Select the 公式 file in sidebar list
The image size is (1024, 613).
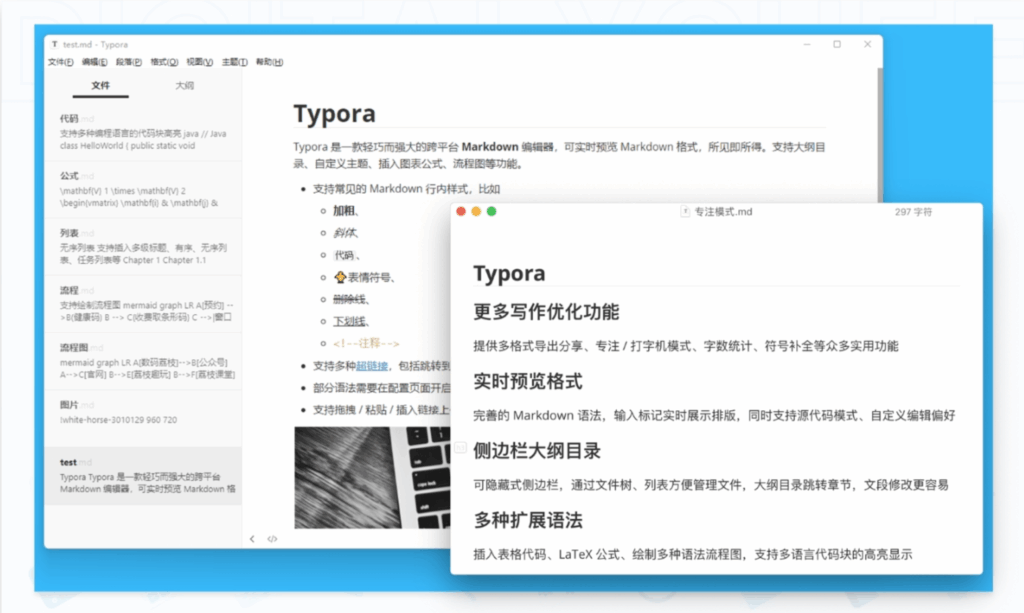[x=143, y=189]
